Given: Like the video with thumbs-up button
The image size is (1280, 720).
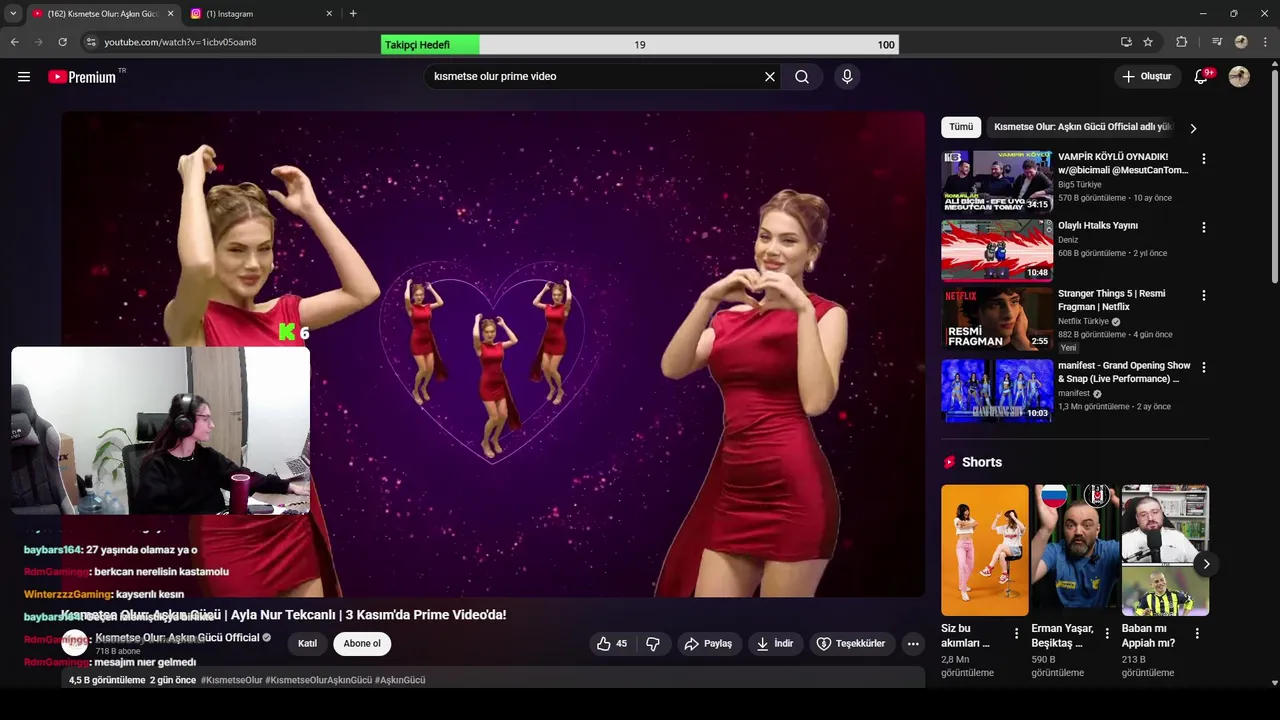Looking at the screenshot, I should (612, 643).
